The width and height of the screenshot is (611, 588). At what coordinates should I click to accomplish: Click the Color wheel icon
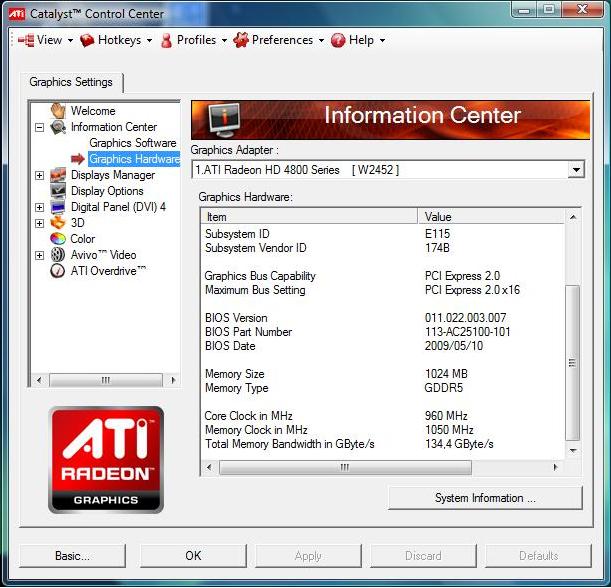[58, 239]
